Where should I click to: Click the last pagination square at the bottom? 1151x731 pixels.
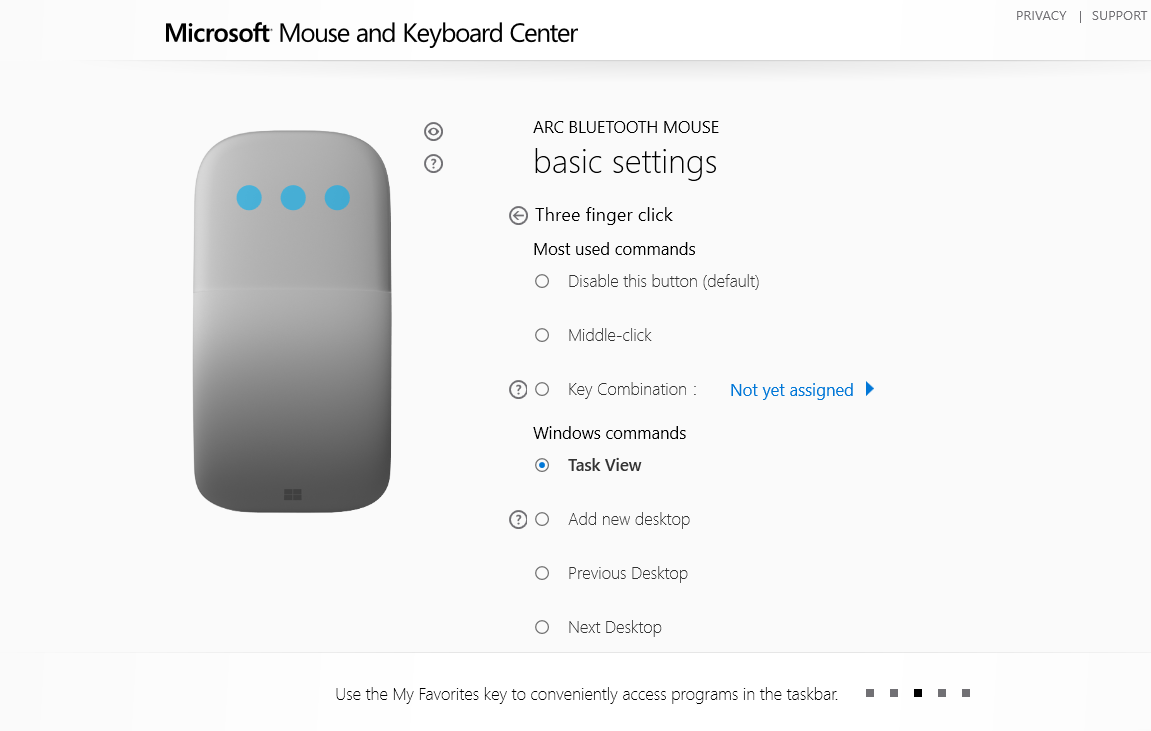point(965,692)
